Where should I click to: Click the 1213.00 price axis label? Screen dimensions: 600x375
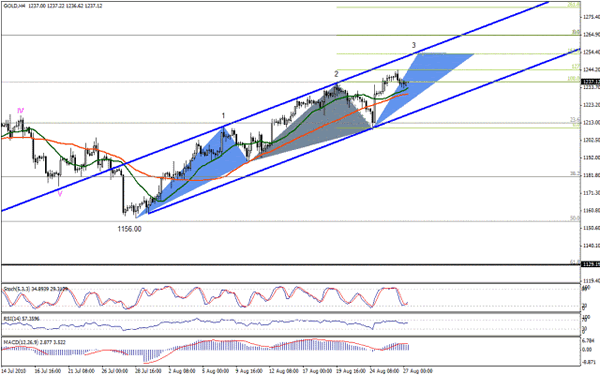tap(592, 122)
